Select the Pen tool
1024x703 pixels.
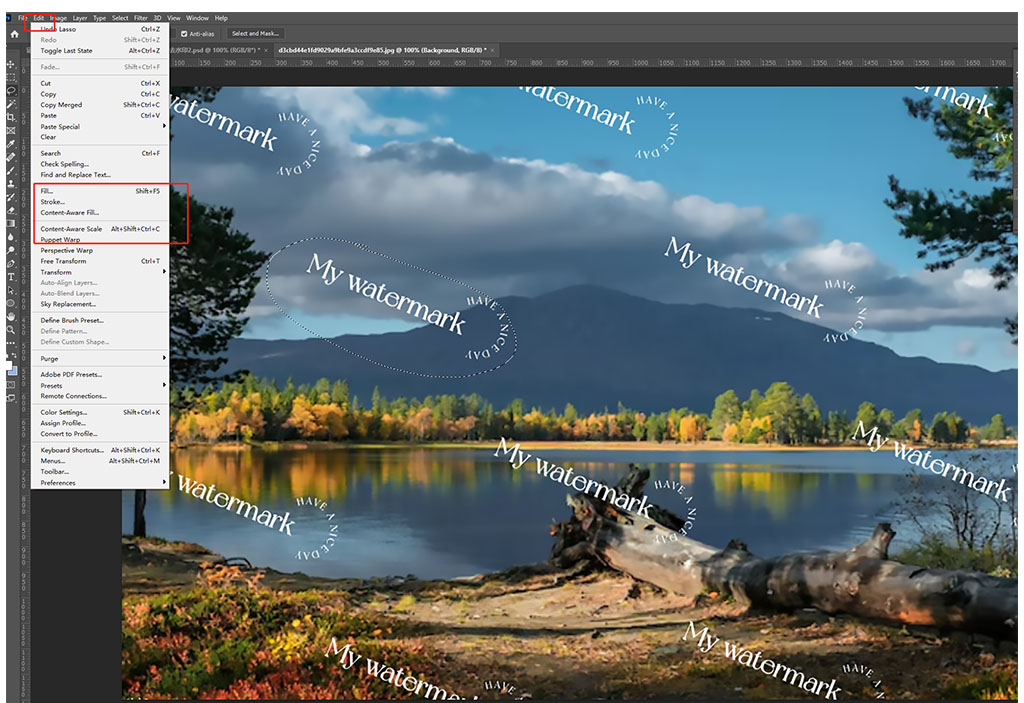tap(11, 263)
